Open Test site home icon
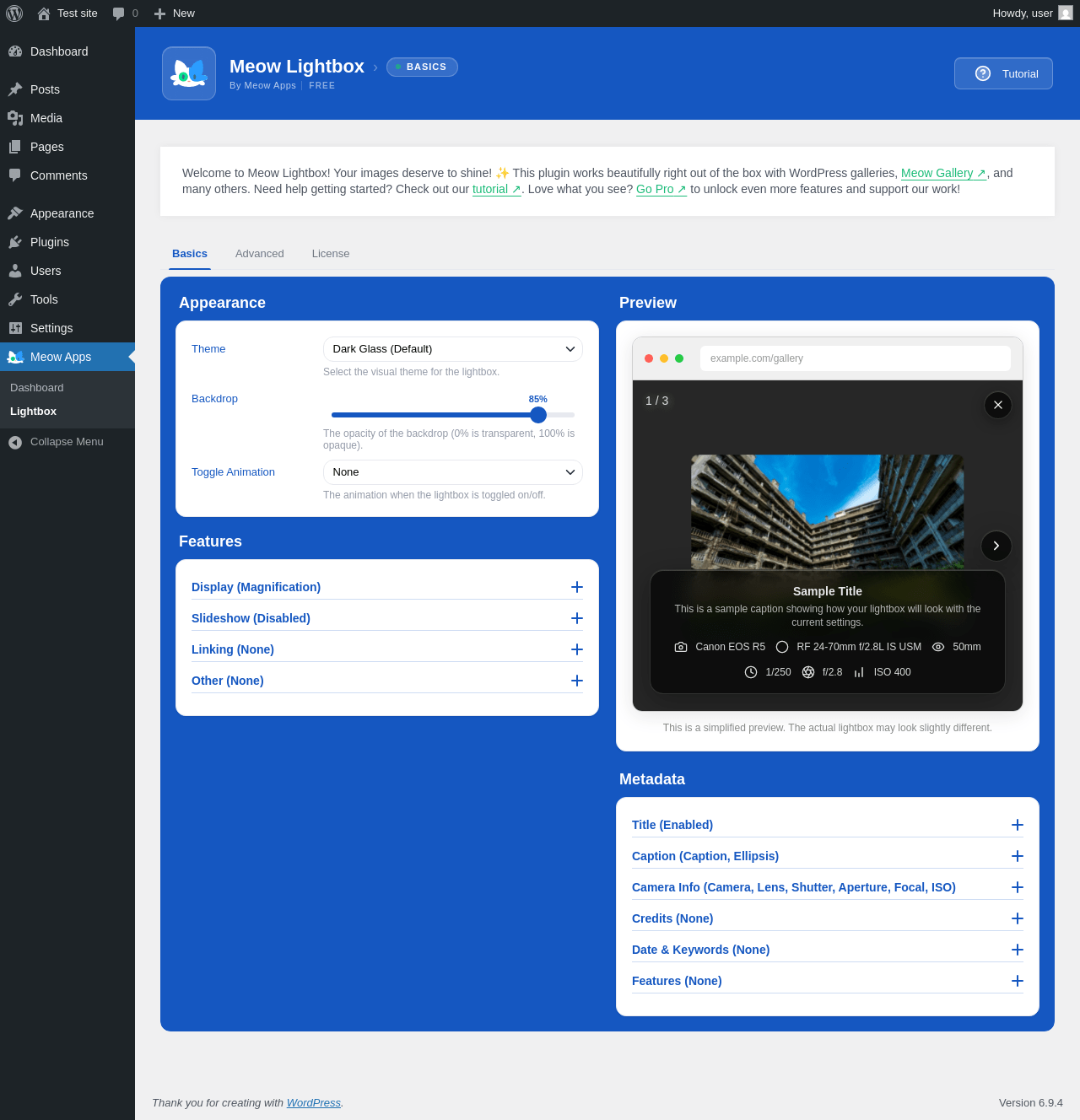Image resolution: width=1080 pixels, height=1120 pixels. tap(44, 13)
